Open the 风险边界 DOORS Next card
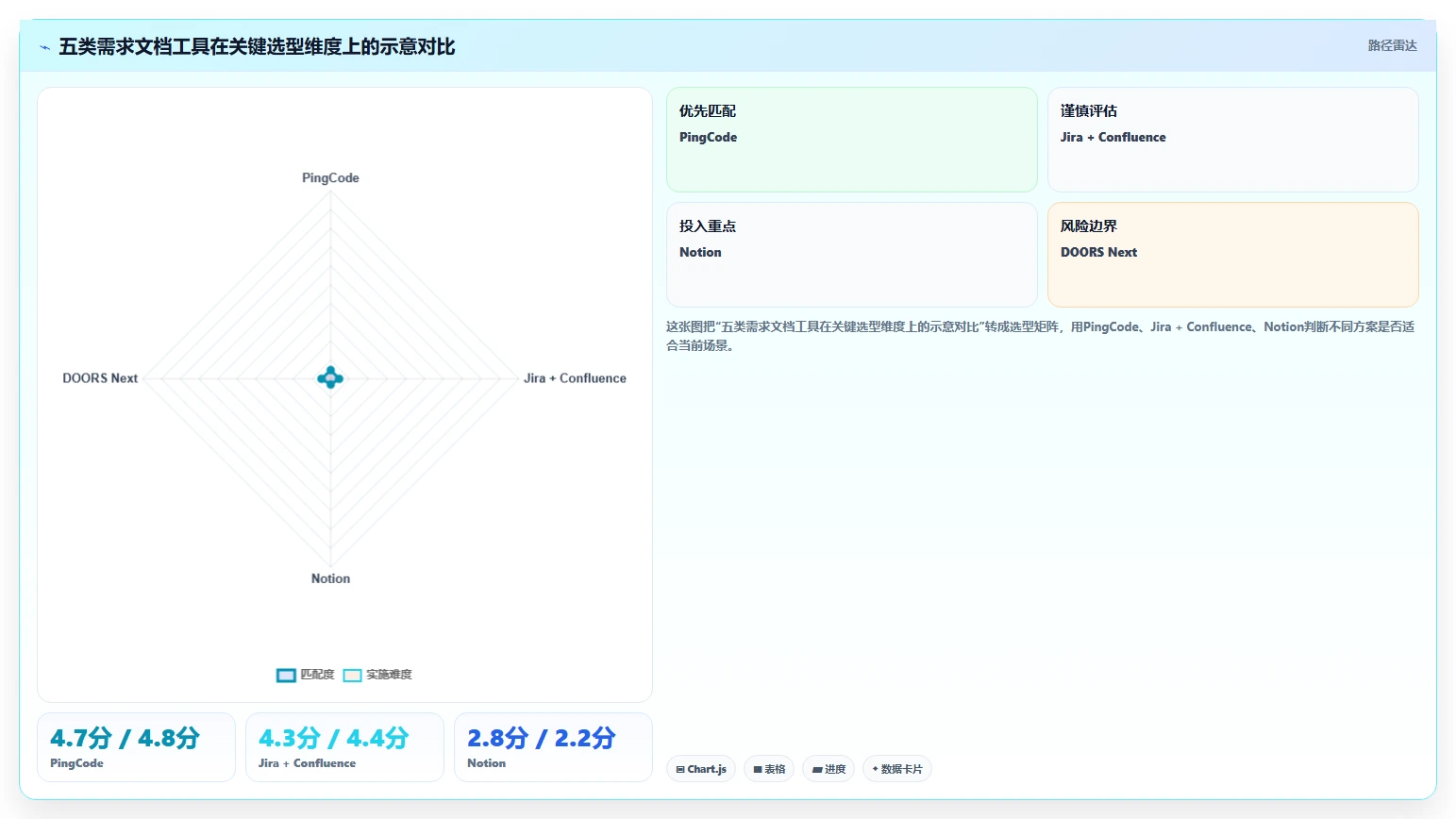1456x819 pixels. pyautogui.click(x=1232, y=255)
